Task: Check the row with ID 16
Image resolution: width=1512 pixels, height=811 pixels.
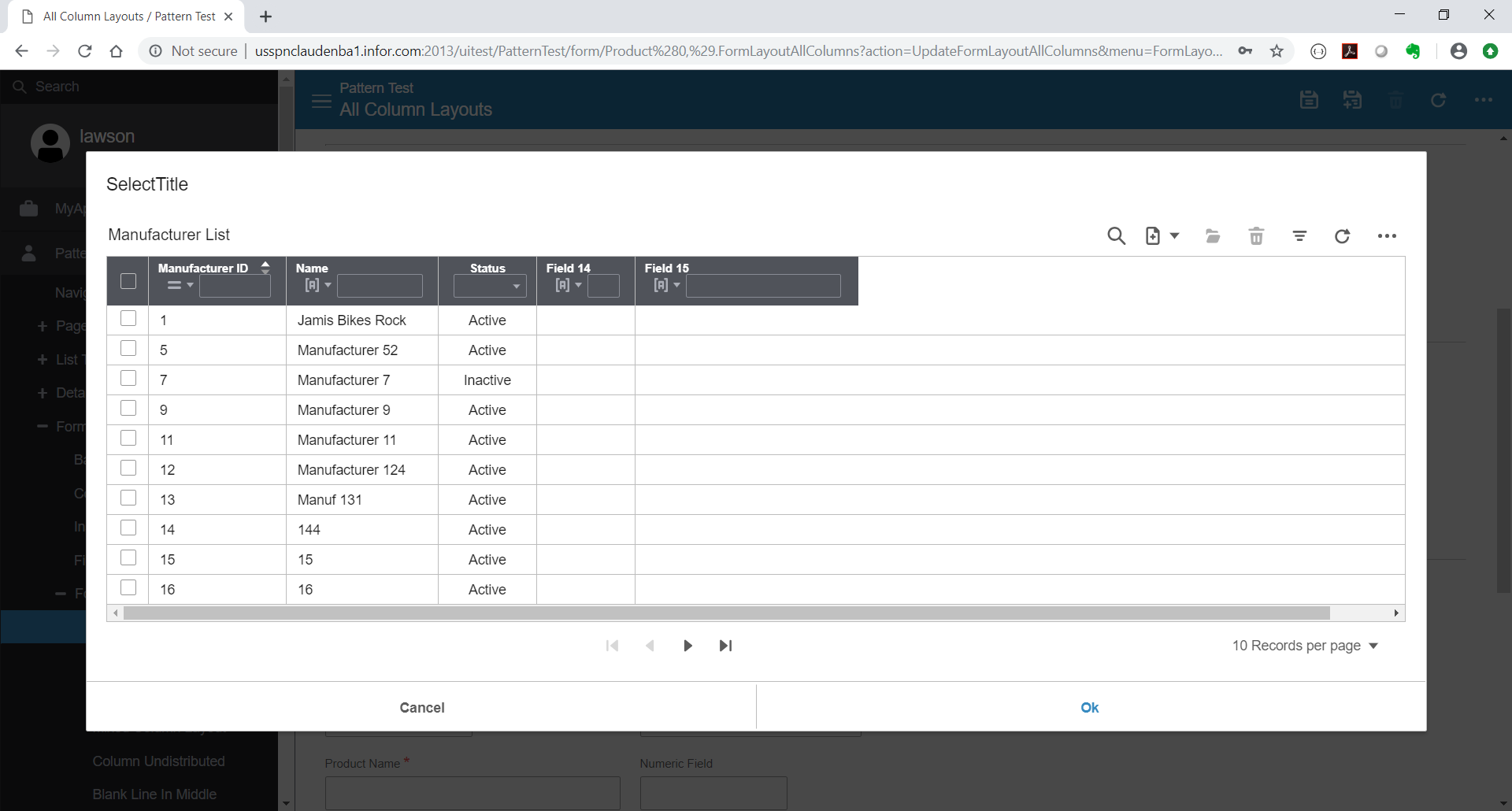Action: coord(128,588)
